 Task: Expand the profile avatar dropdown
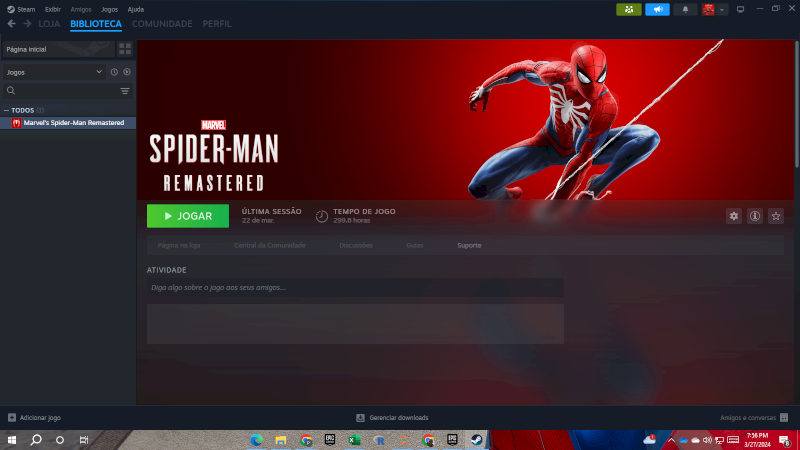pos(715,9)
